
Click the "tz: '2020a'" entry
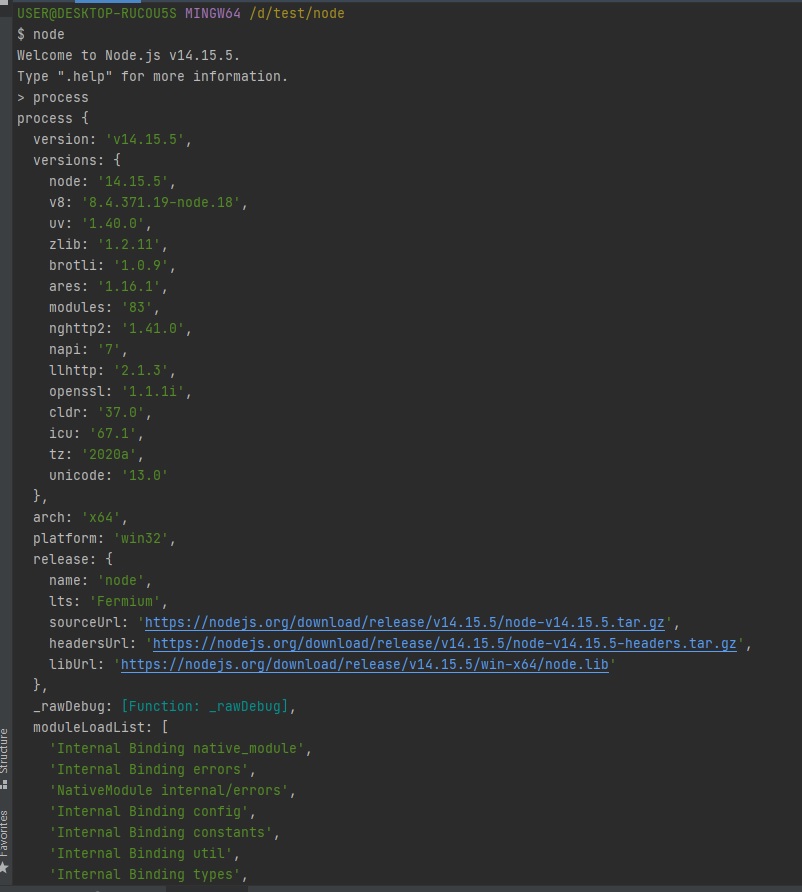[x=97, y=455]
